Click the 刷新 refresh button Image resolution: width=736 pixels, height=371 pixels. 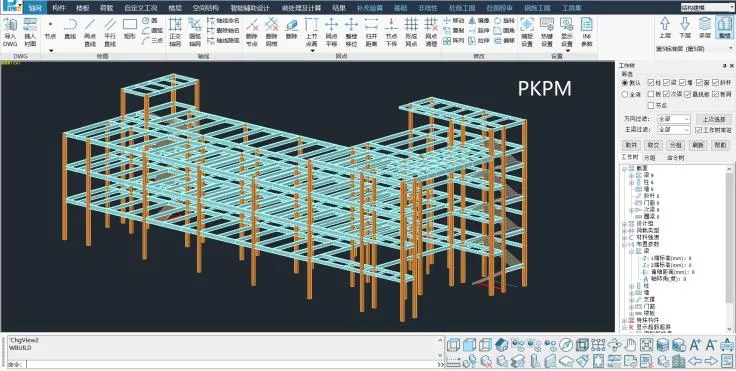(x=698, y=145)
